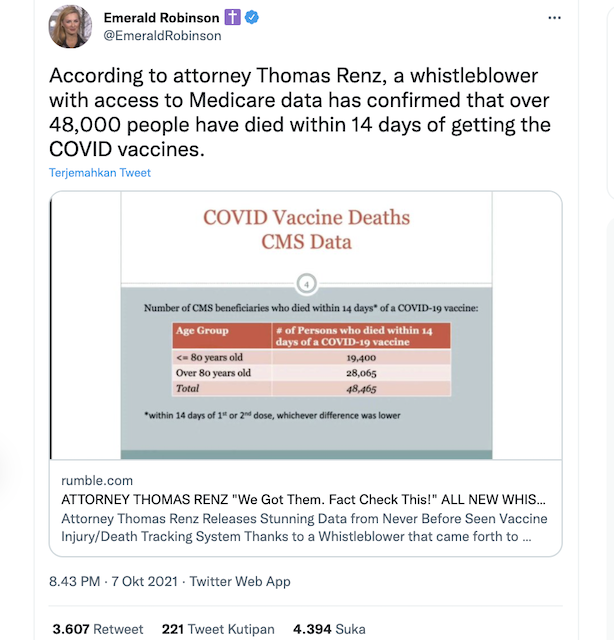The image size is (614, 640).
Task: Open the ATTORNEY THOMAS RENZ card headline
Action: tap(305, 500)
